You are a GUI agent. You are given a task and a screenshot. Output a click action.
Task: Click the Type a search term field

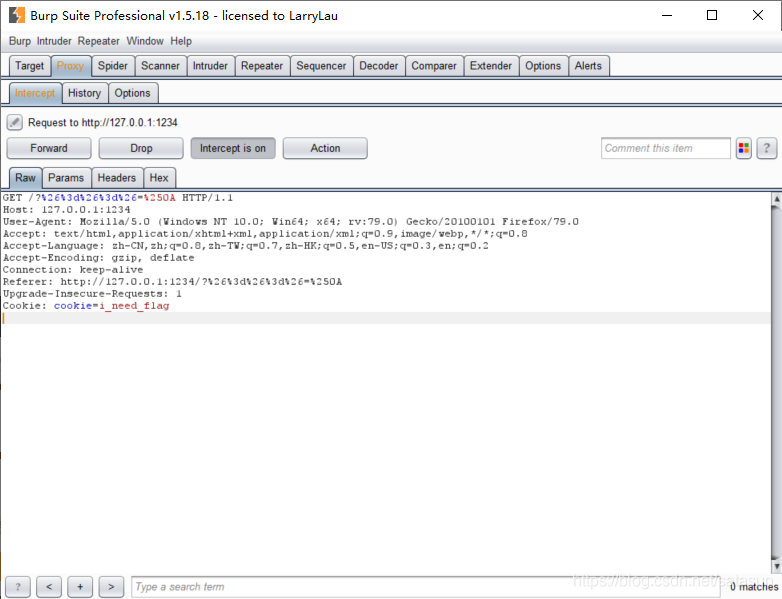425,587
